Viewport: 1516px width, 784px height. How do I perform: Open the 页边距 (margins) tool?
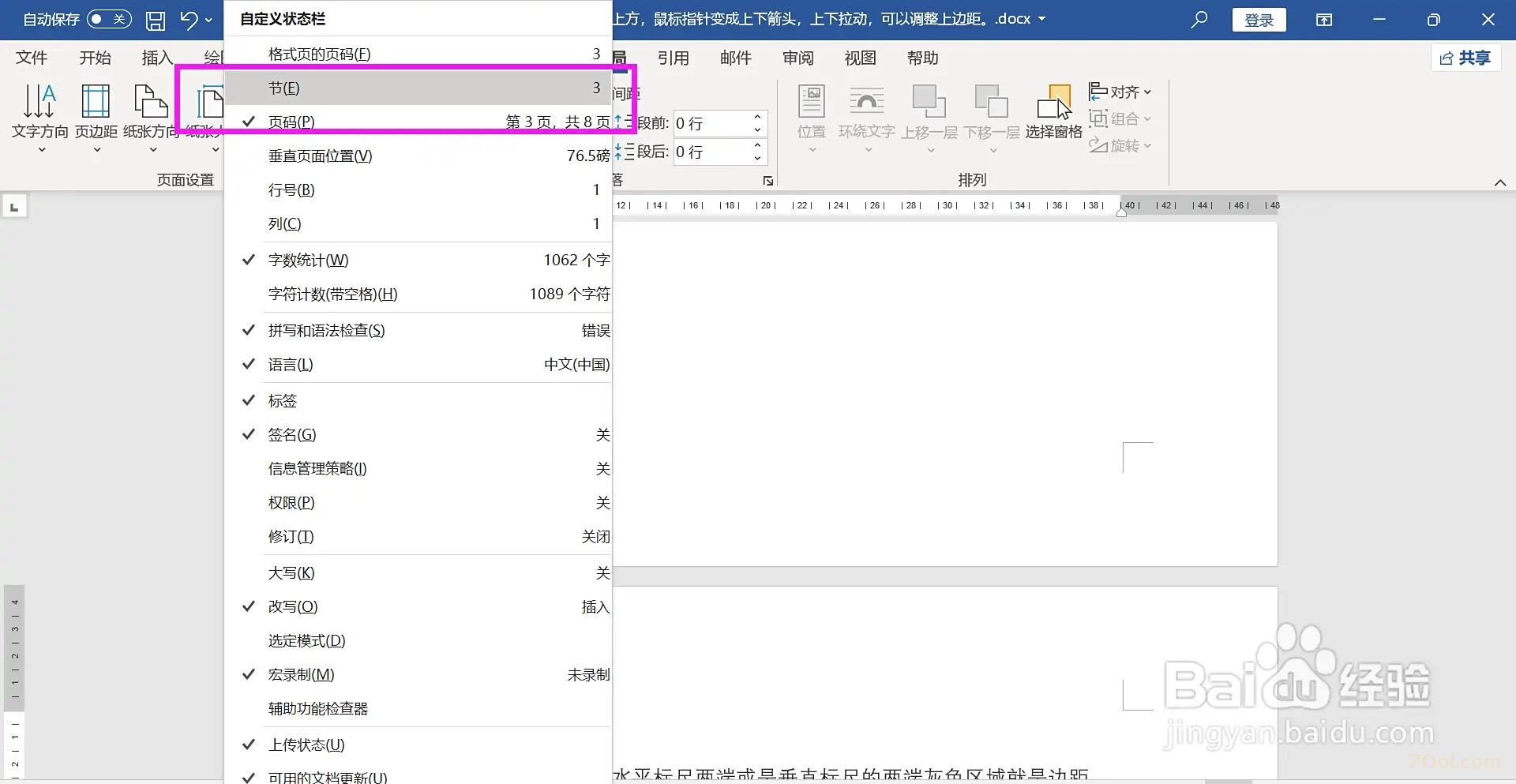(x=95, y=114)
